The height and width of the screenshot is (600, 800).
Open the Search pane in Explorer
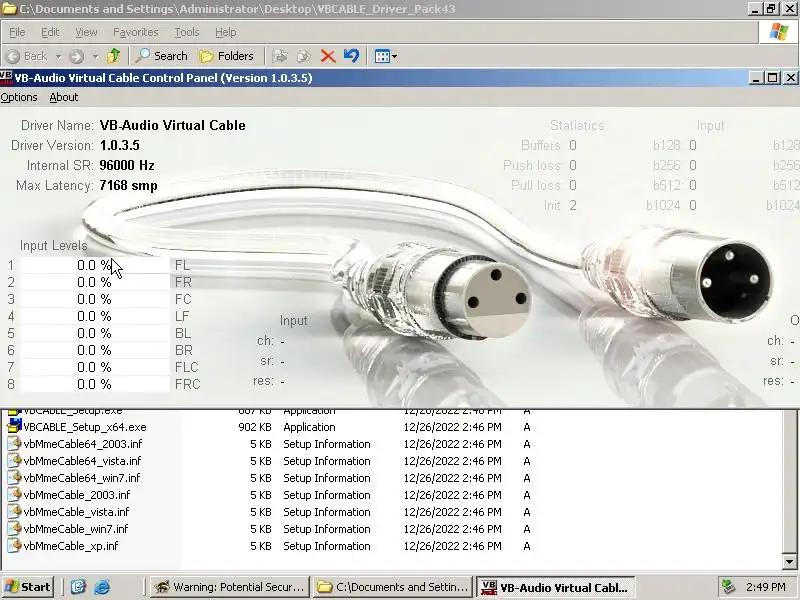coord(161,56)
